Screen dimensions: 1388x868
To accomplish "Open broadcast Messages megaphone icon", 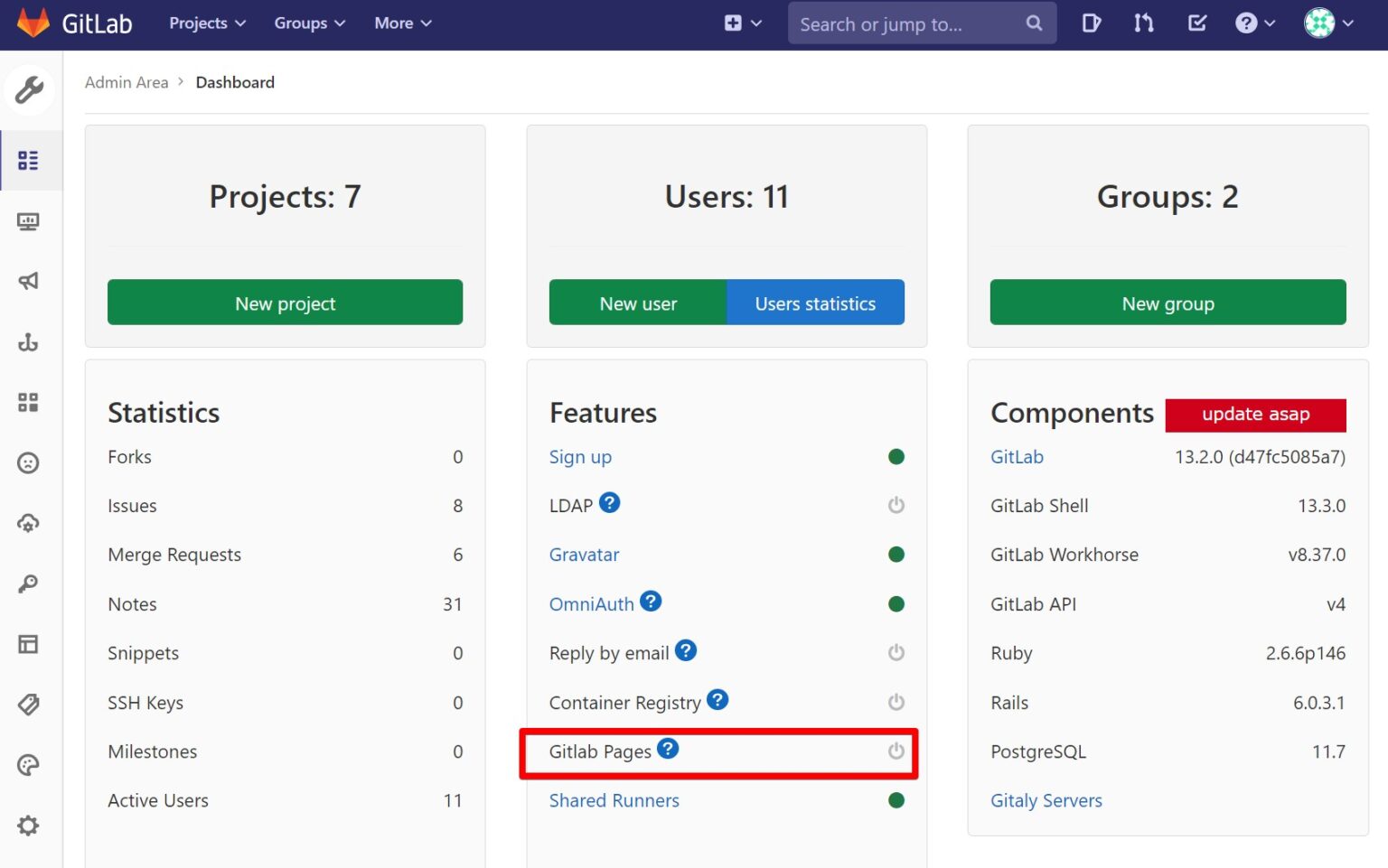I will (29, 281).
